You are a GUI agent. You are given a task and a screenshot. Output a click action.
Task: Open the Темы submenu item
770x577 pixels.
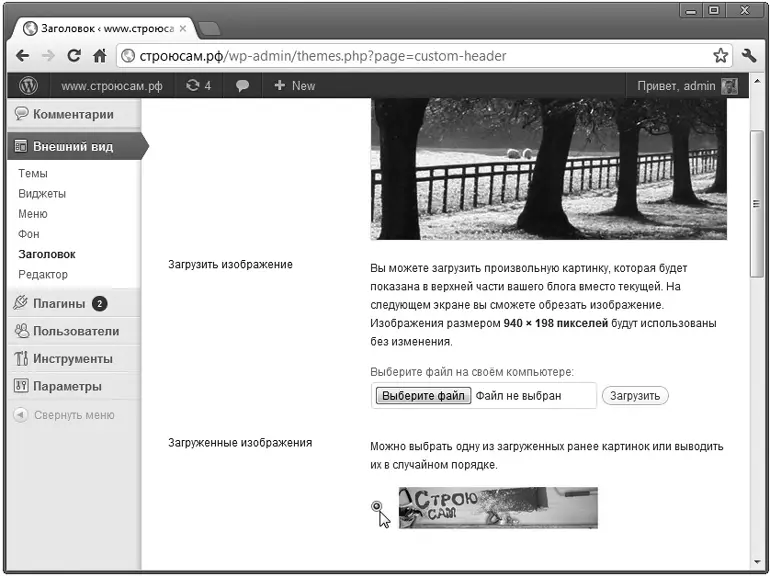(x=33, y=174)
